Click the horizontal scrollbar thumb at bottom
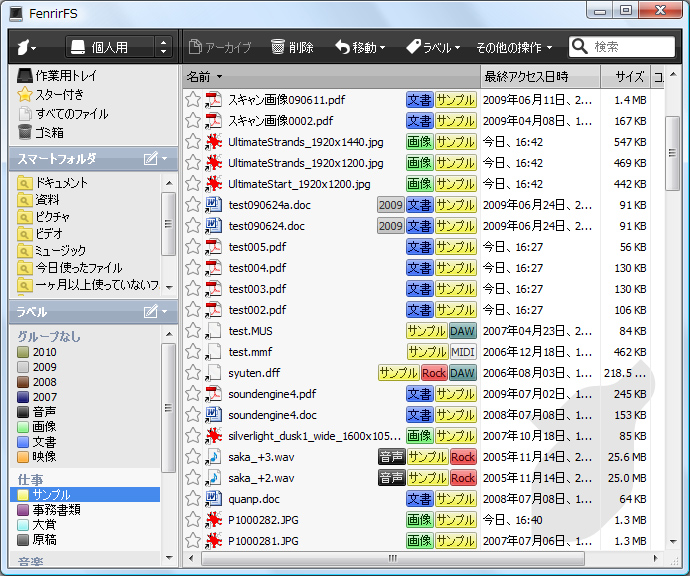This screenshot has height=576, width=690. pos(393,558)
